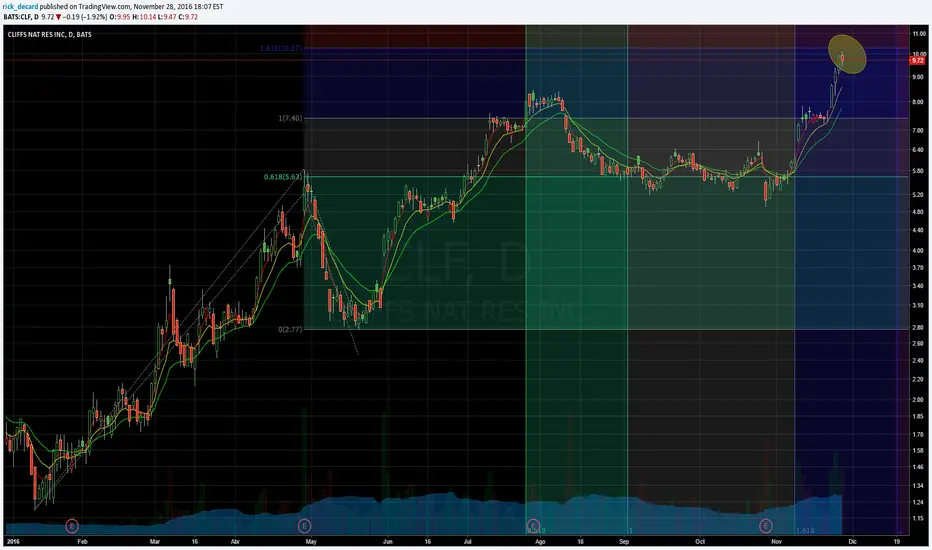The width and height of the screenshot is (932, 550).
Task: Click the Abr date axis label
Action: pyautogui.click(x=235, y=542)
